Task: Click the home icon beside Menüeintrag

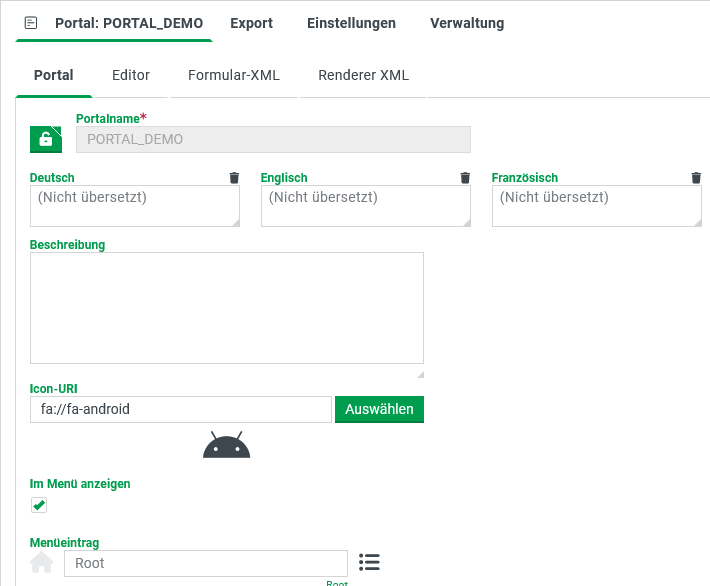Action: (42, 562)
